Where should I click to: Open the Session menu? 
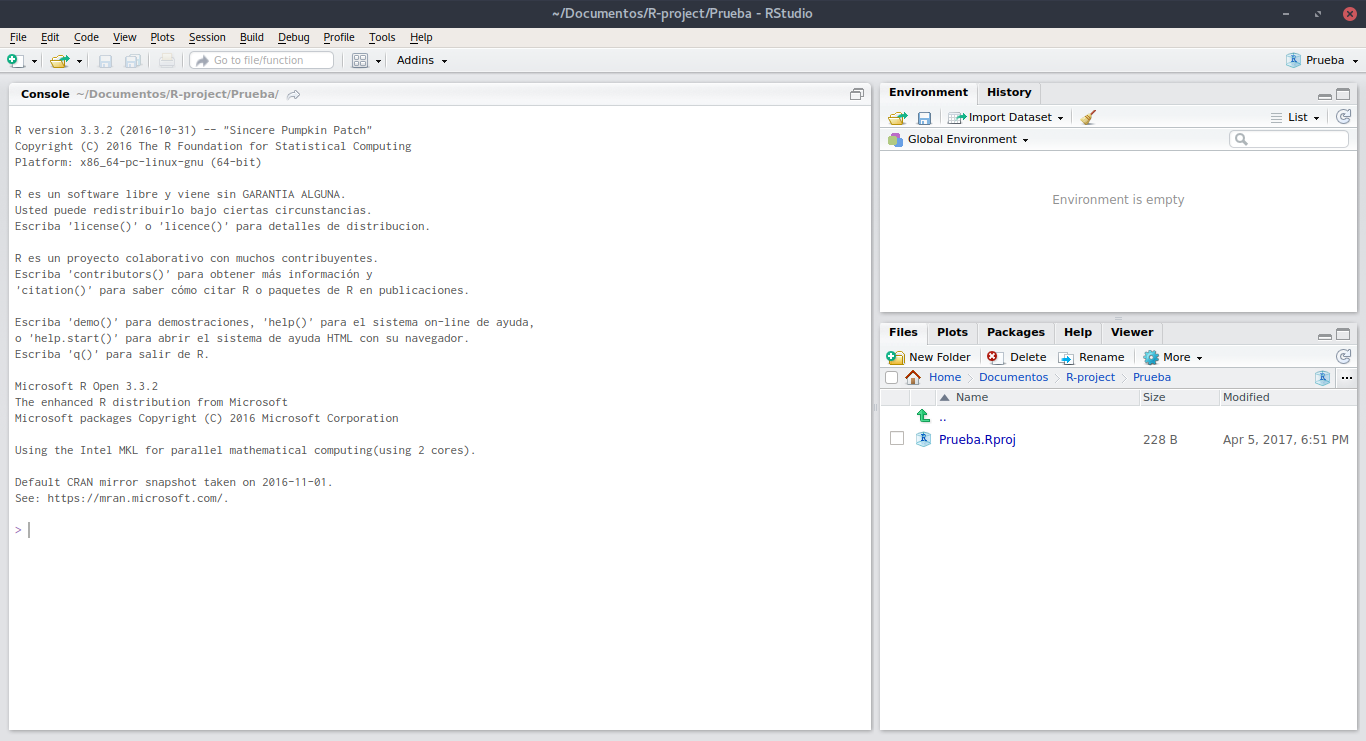pyautogui.click(x=207, y=37)
